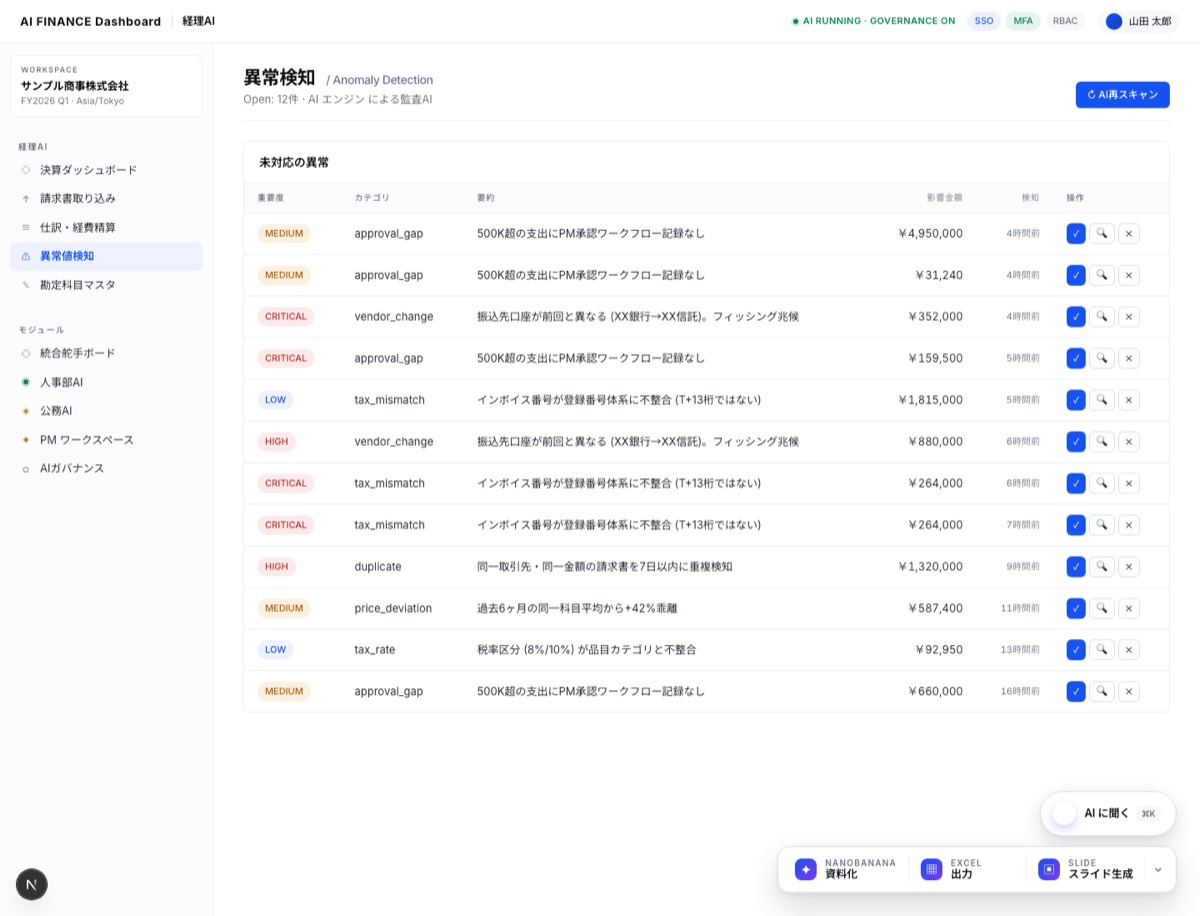Click 同一取引先・同一金額の請求書を7日以内に重複検知 summary

pyautogui.click(x=605, y=566)
